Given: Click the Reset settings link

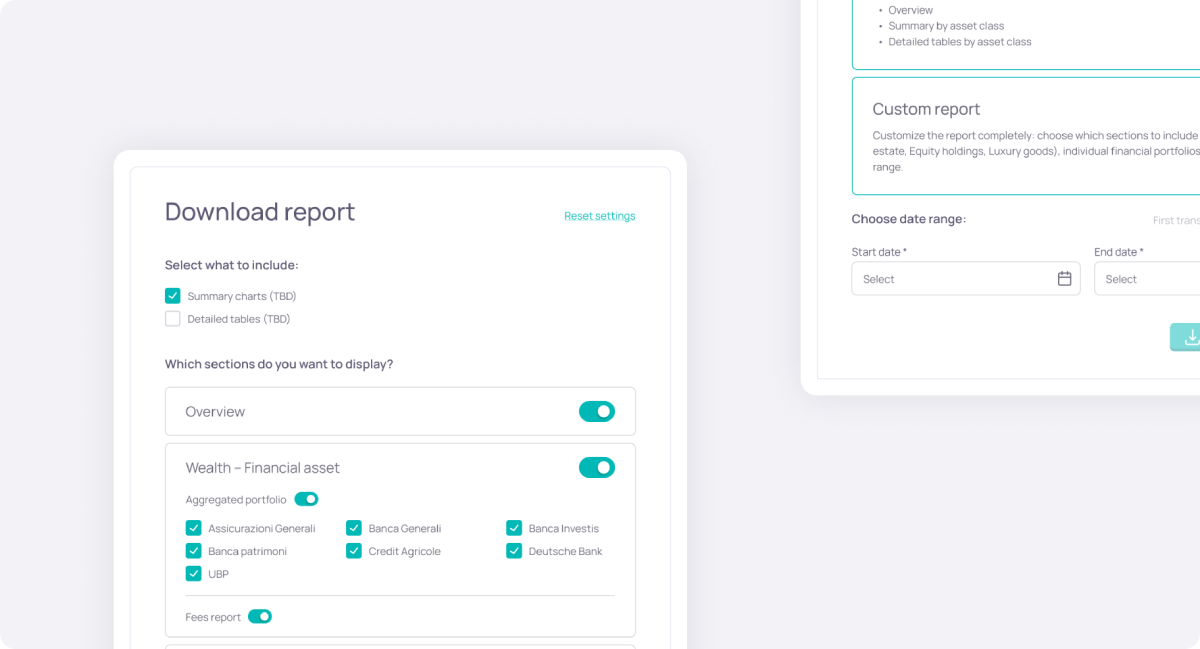Looking at the screenshot, I should (599, 216).
